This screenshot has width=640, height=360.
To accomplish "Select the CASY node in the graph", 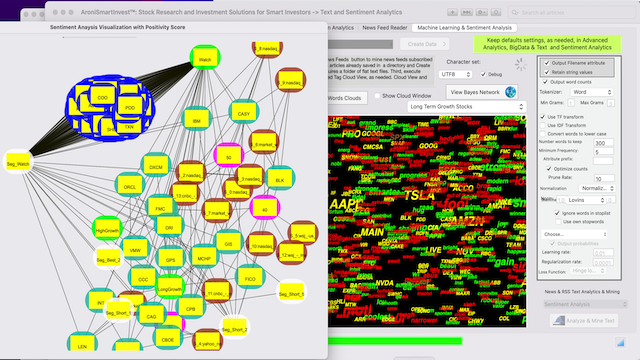I will pyautogui.click(x=244, y=112).
